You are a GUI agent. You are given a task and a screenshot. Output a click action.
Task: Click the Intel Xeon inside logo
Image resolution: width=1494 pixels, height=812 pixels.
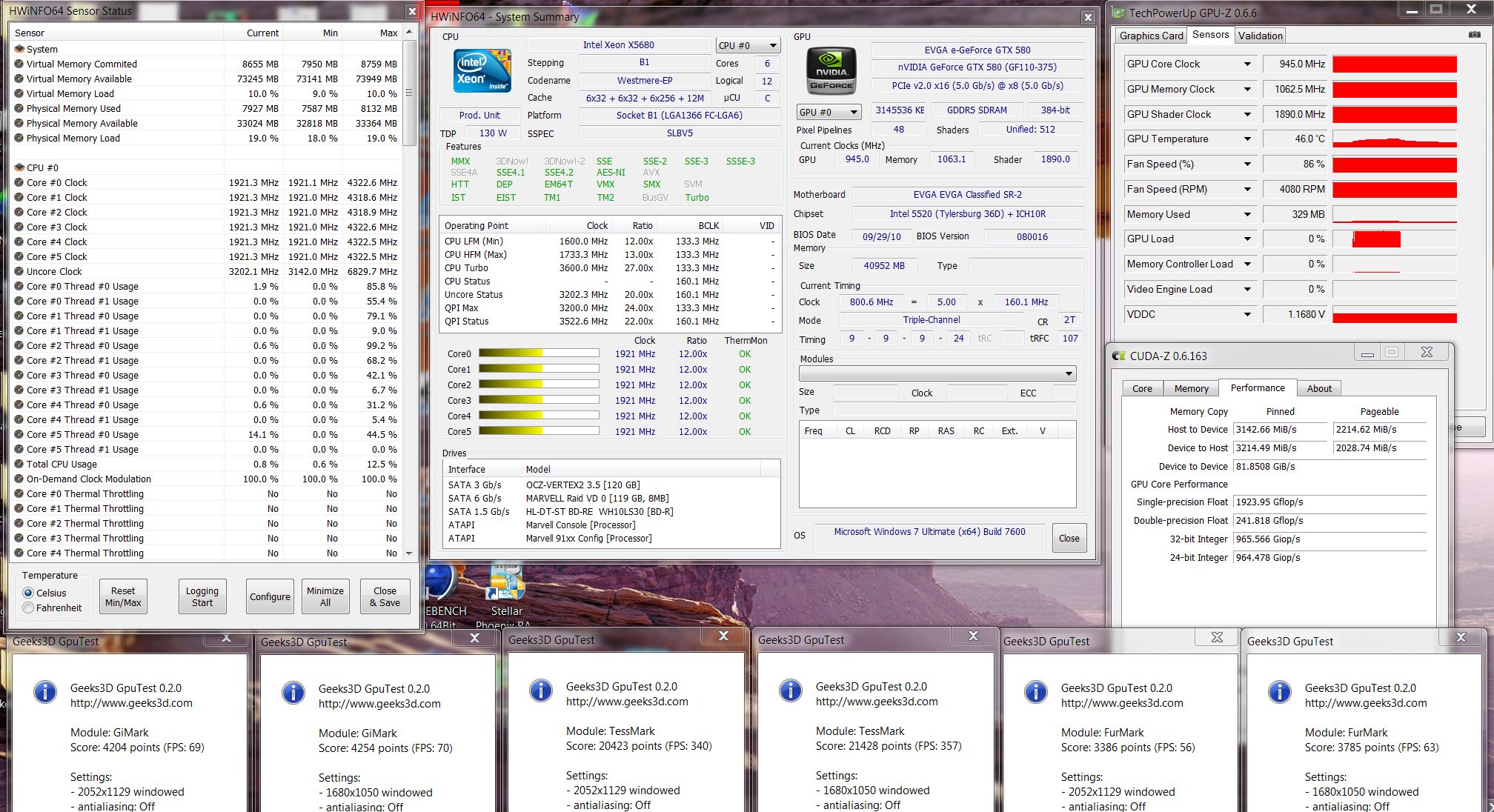click(482, 71)
